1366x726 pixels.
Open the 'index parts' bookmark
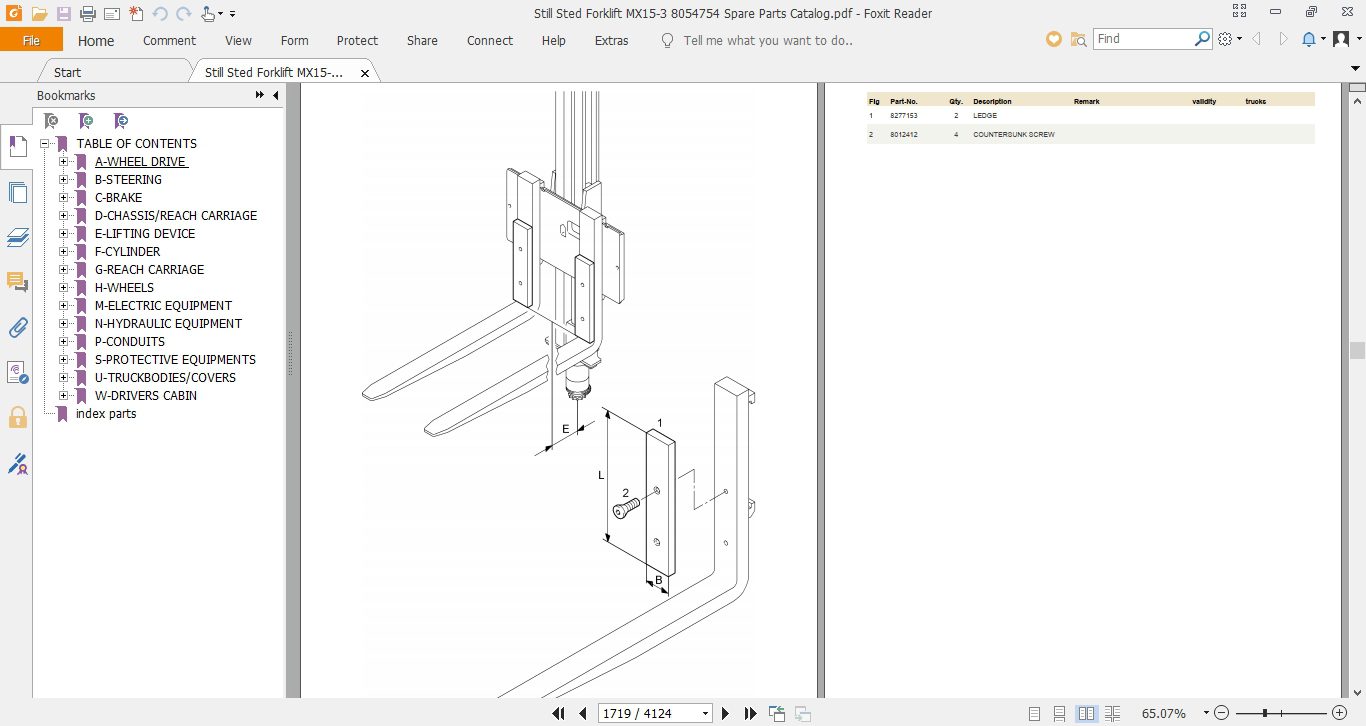(106, 414)
